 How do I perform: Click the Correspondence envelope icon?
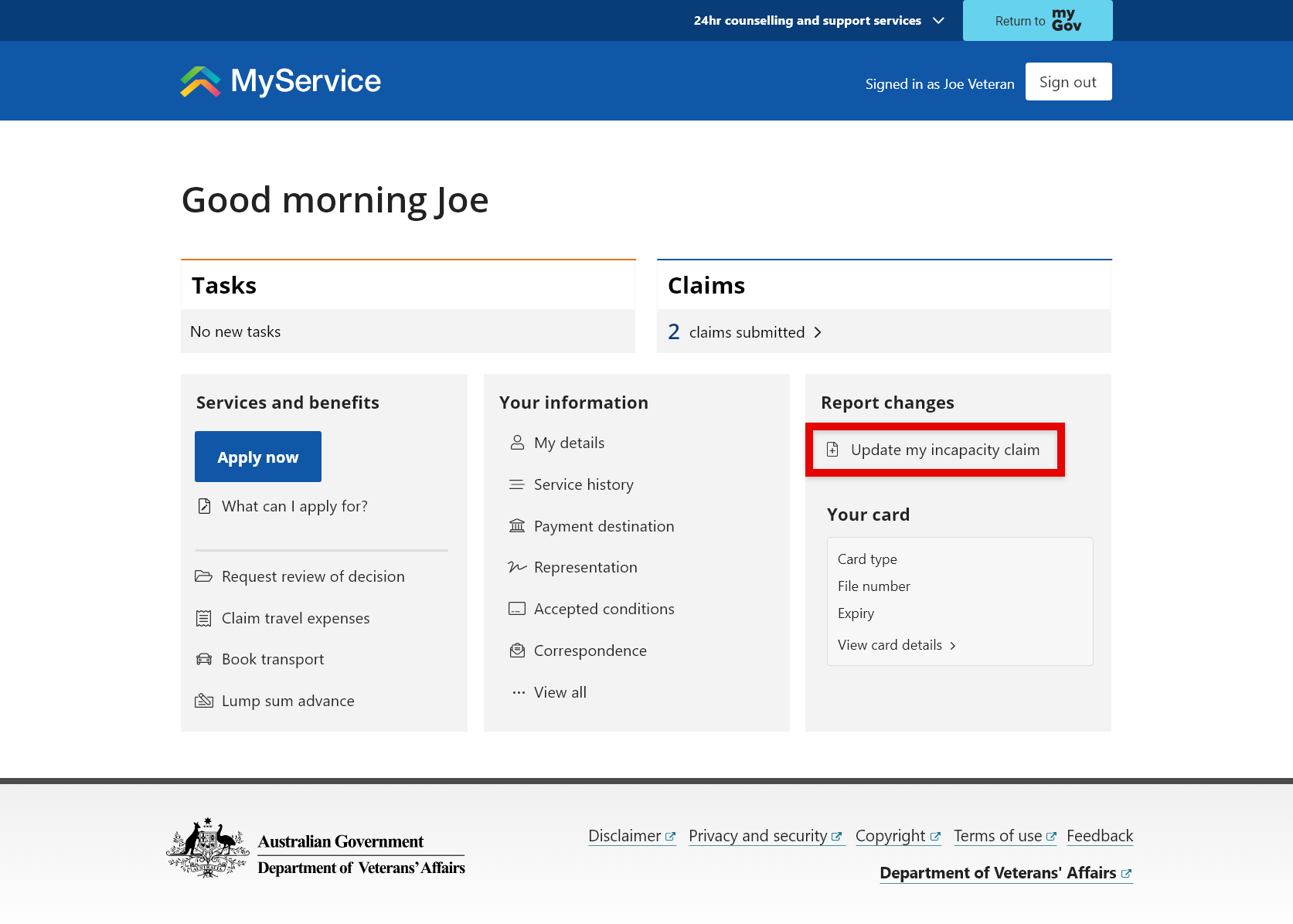click(516, 650)
